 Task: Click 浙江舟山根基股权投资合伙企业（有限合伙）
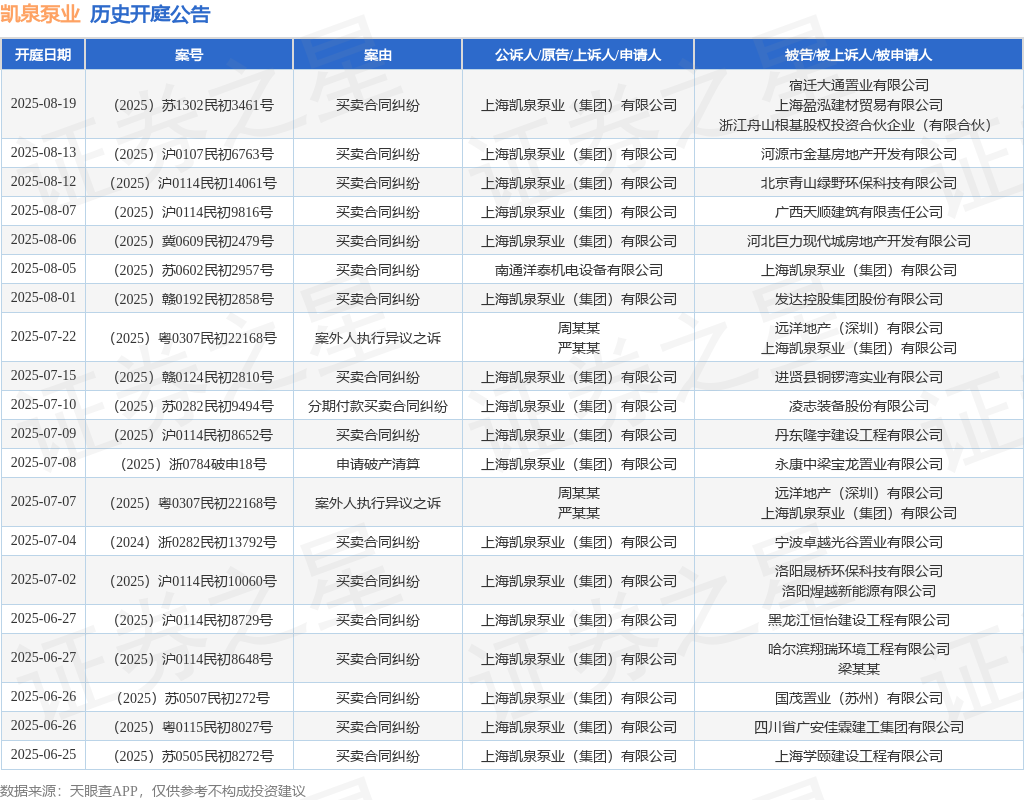(858, 125)
